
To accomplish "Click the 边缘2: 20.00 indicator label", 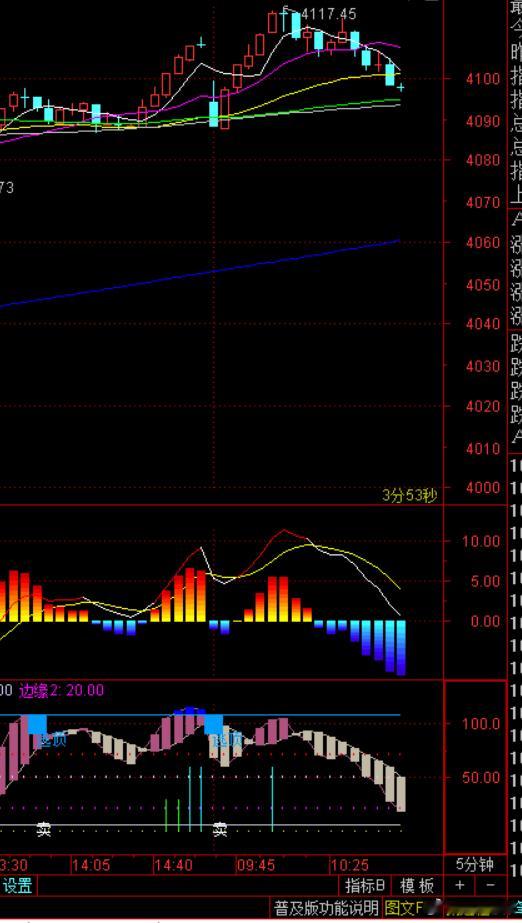I will click(62, 690).
